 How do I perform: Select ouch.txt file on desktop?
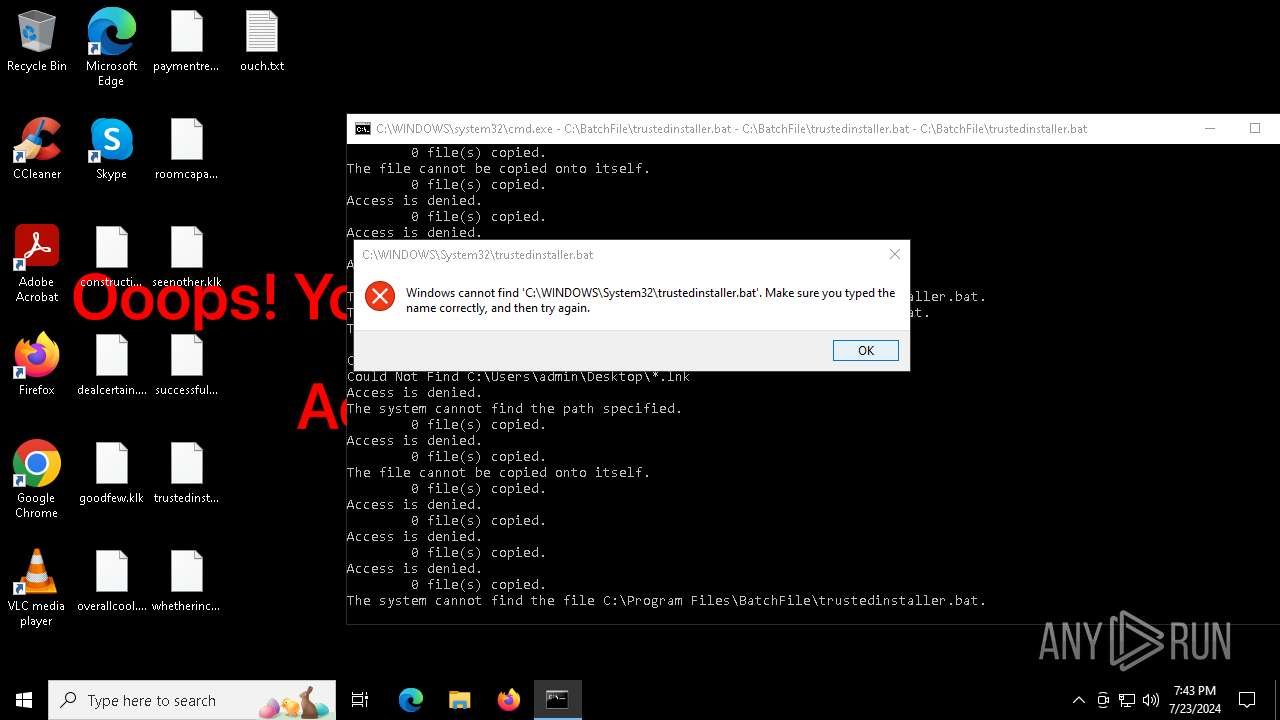[262, 42]
